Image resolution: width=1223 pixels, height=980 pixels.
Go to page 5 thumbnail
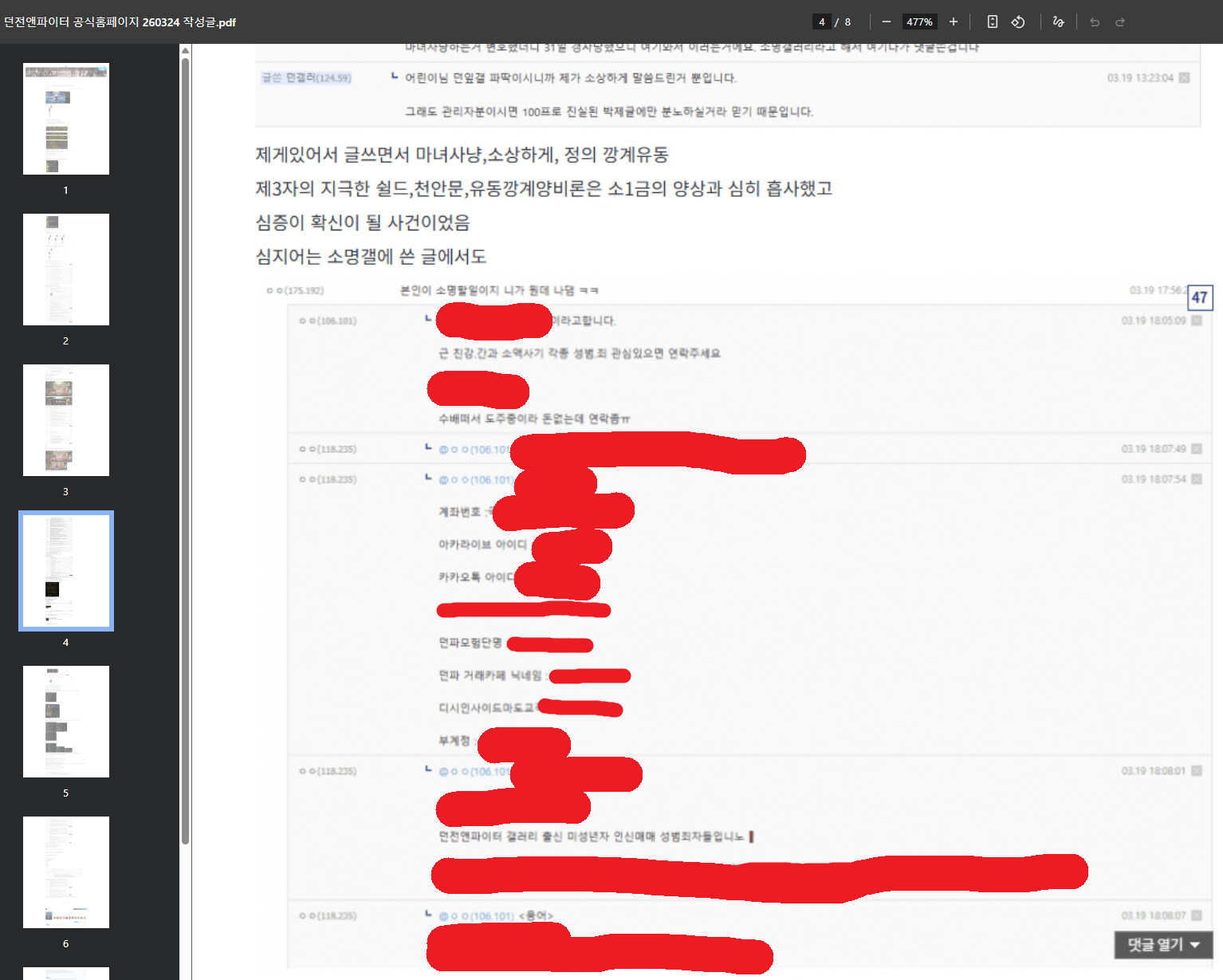(66, 722)
